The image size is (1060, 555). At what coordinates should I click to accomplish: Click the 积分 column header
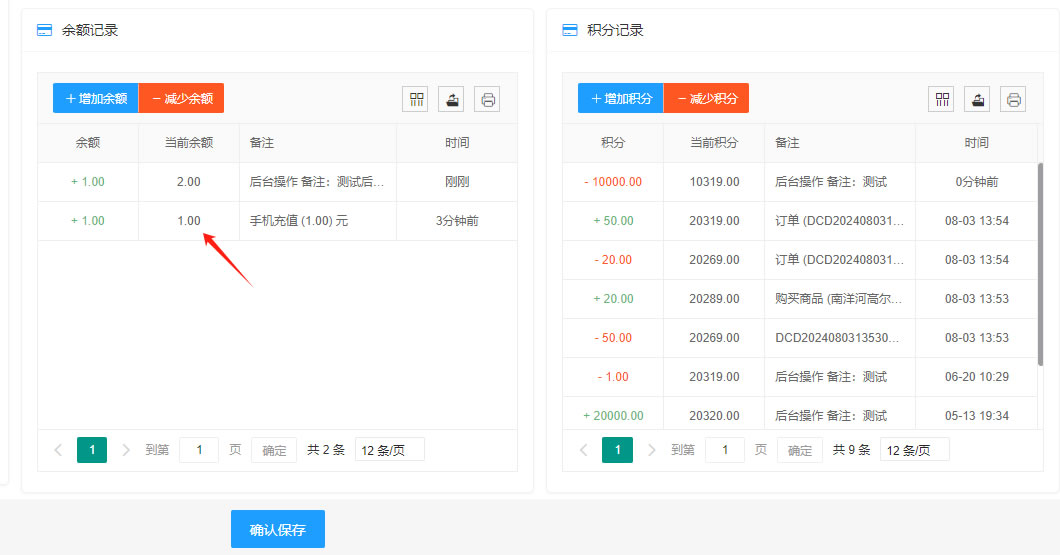613,143
